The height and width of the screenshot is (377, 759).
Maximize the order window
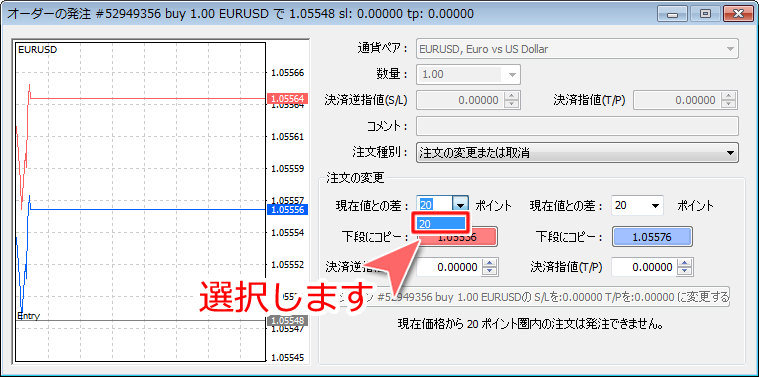pos(706,14)
